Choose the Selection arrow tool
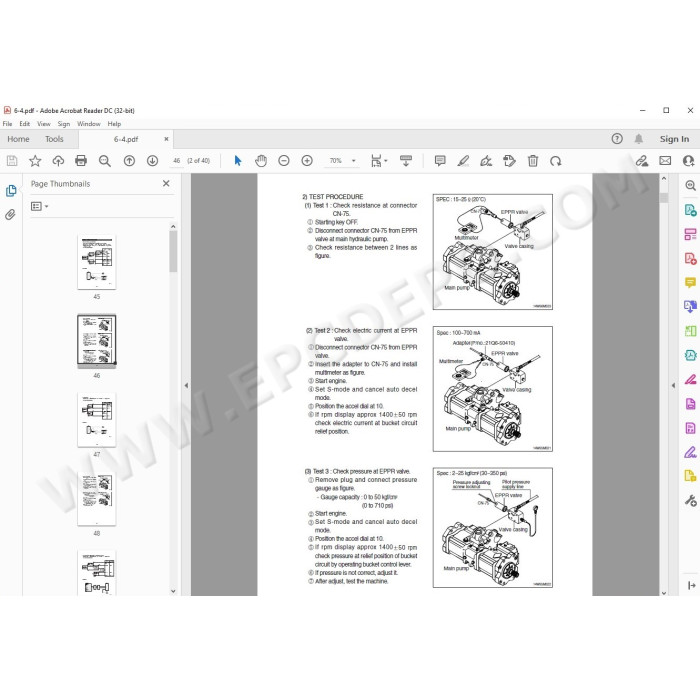 pyautogui.click(x=238, y=161)
